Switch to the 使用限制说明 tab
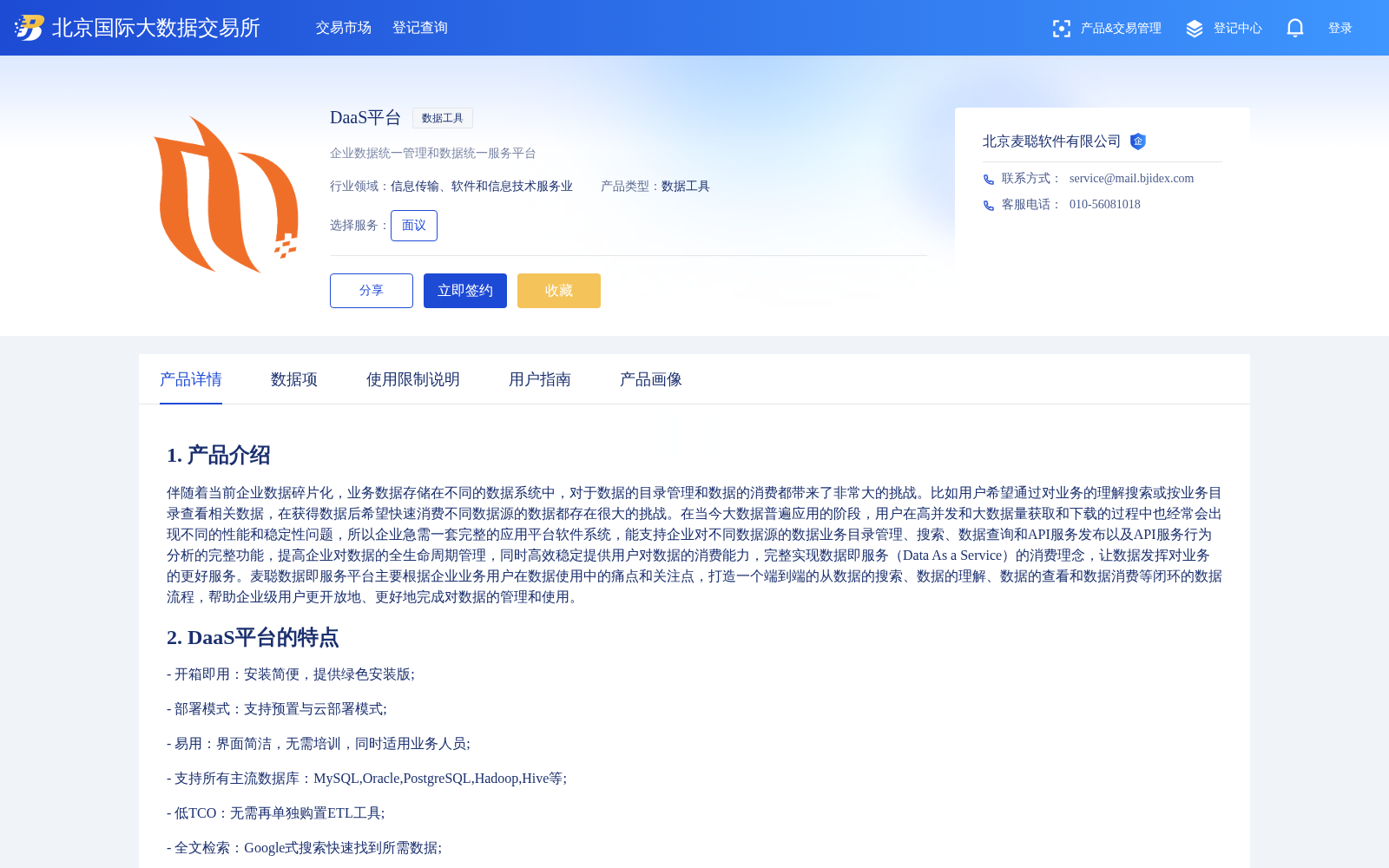 pyautogui.click(x=413, y=379)
